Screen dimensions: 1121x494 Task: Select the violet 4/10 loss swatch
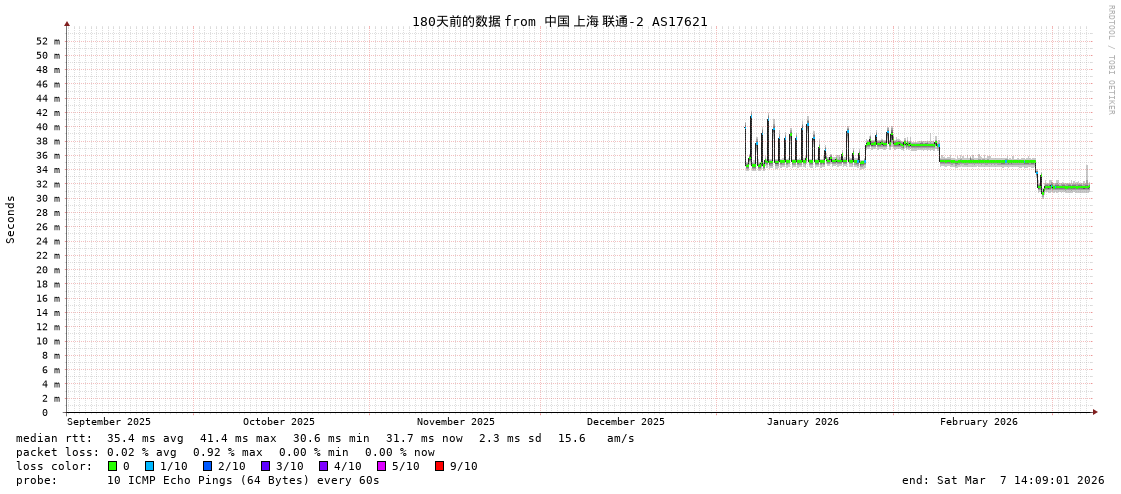tap(323, 466)
